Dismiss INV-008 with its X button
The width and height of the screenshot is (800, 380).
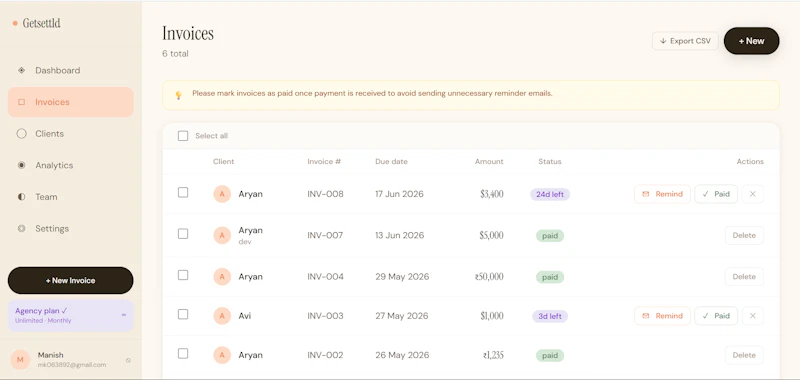tap(753, 194)
